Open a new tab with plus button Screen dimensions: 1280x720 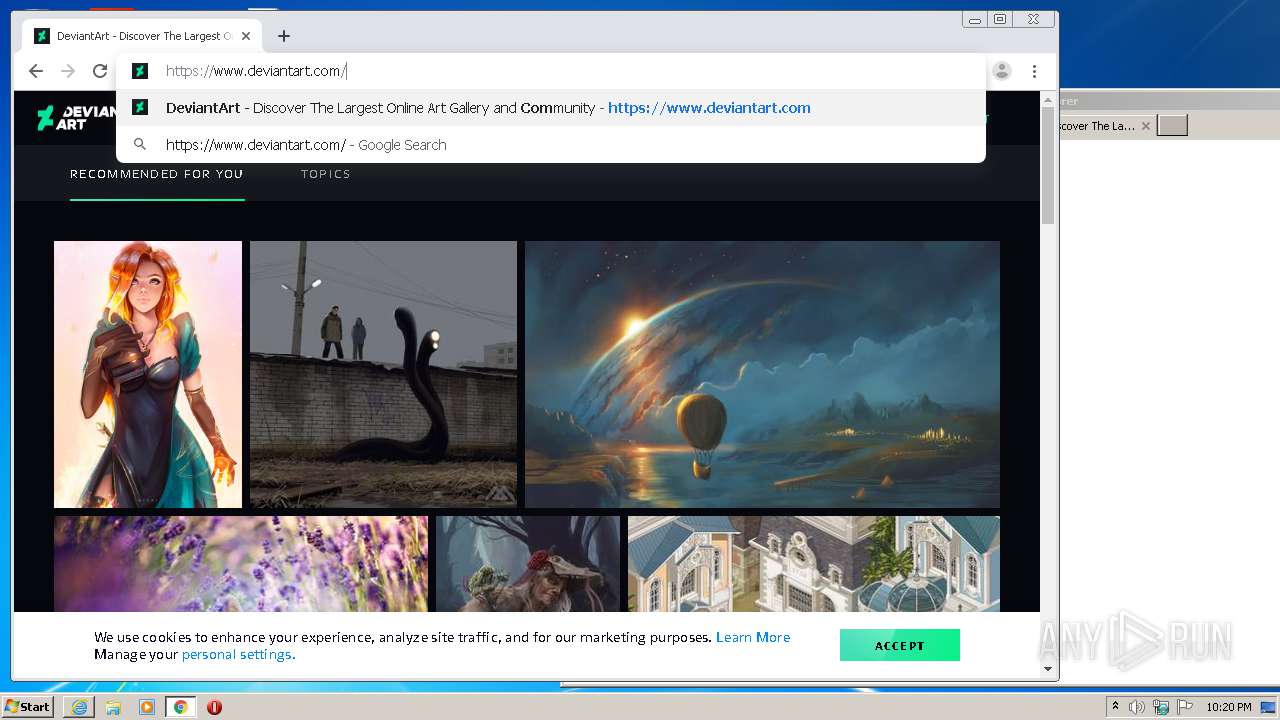point(284,36)
